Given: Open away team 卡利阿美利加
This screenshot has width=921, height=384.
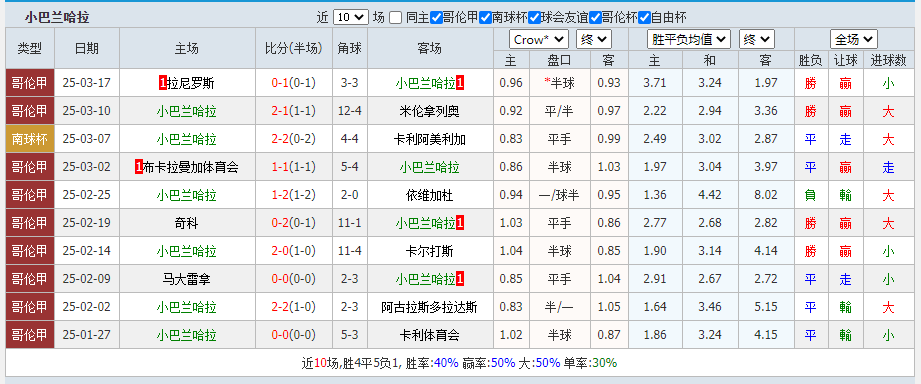Looking at the screenshot, I should pyautogui.click(x=429, y=139).
